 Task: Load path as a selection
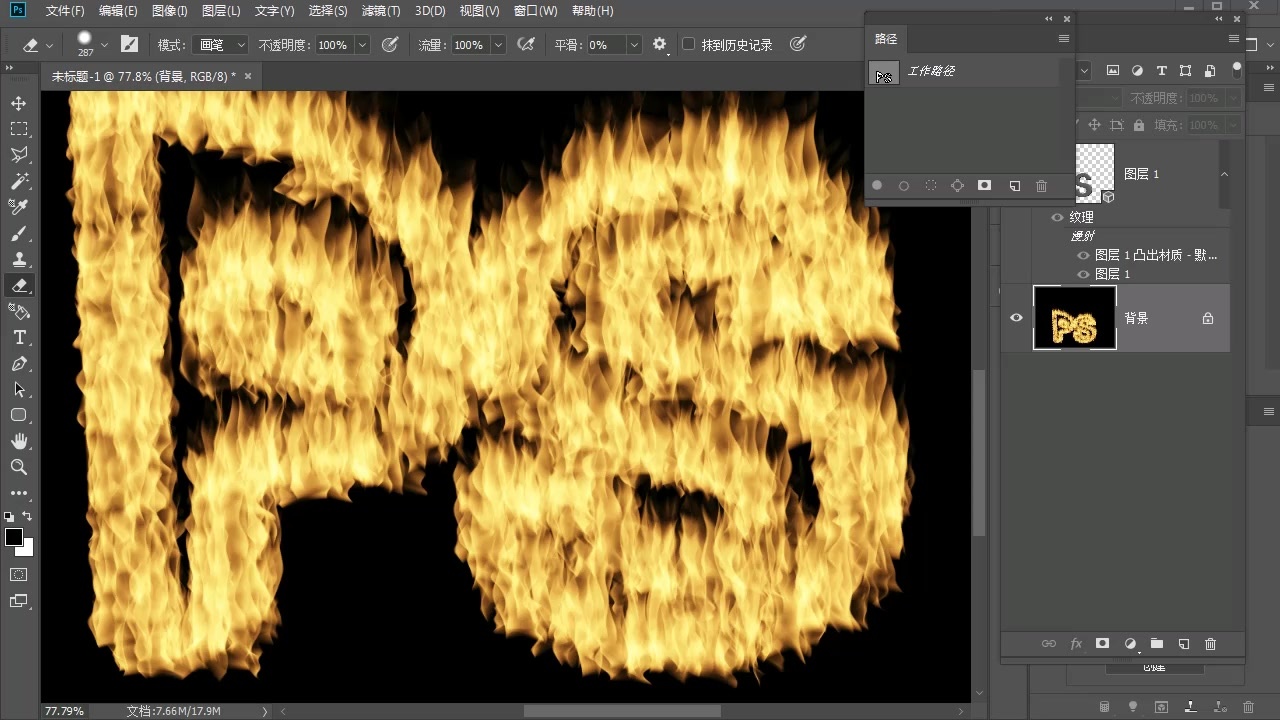click(x=931, y=186)
